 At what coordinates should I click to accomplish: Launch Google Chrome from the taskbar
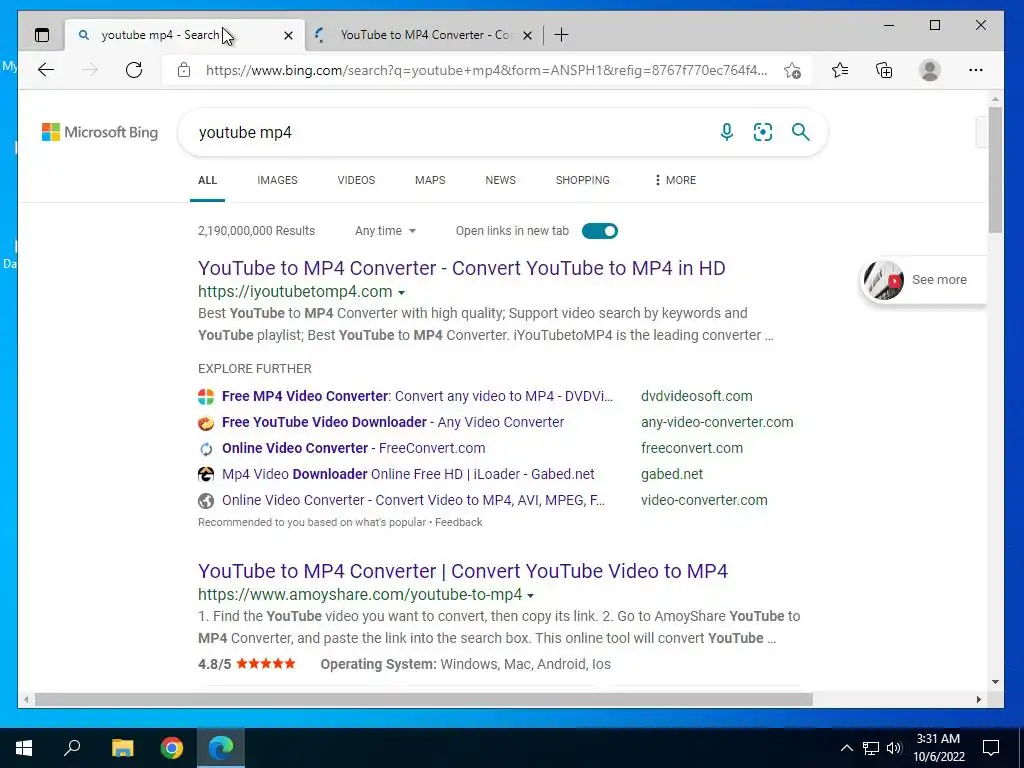172,748
